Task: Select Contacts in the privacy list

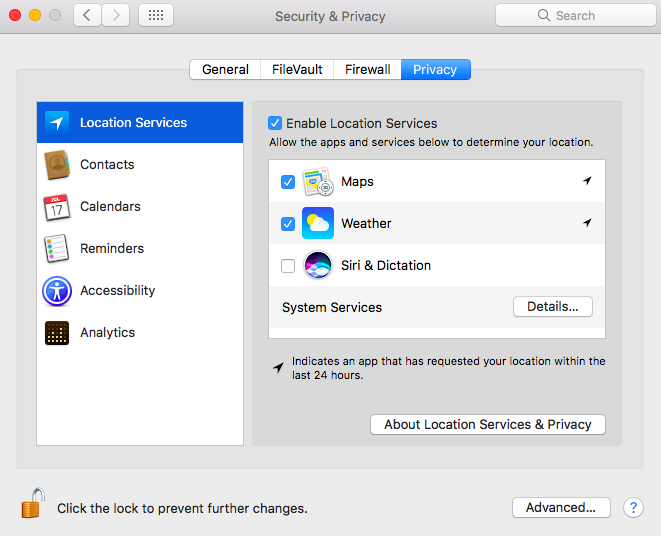Action: 140,164
